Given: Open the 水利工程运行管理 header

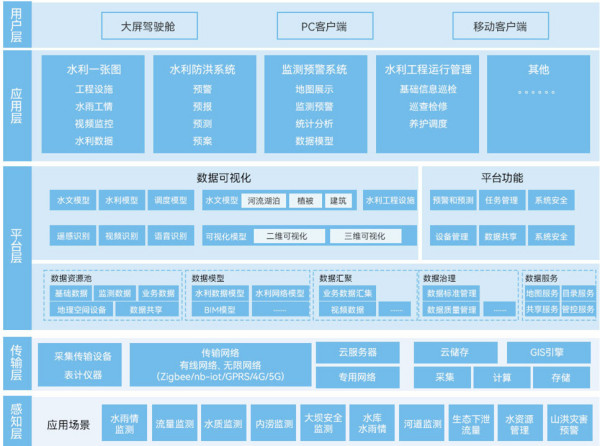Looking at the screenshot, I should point(427,70).
